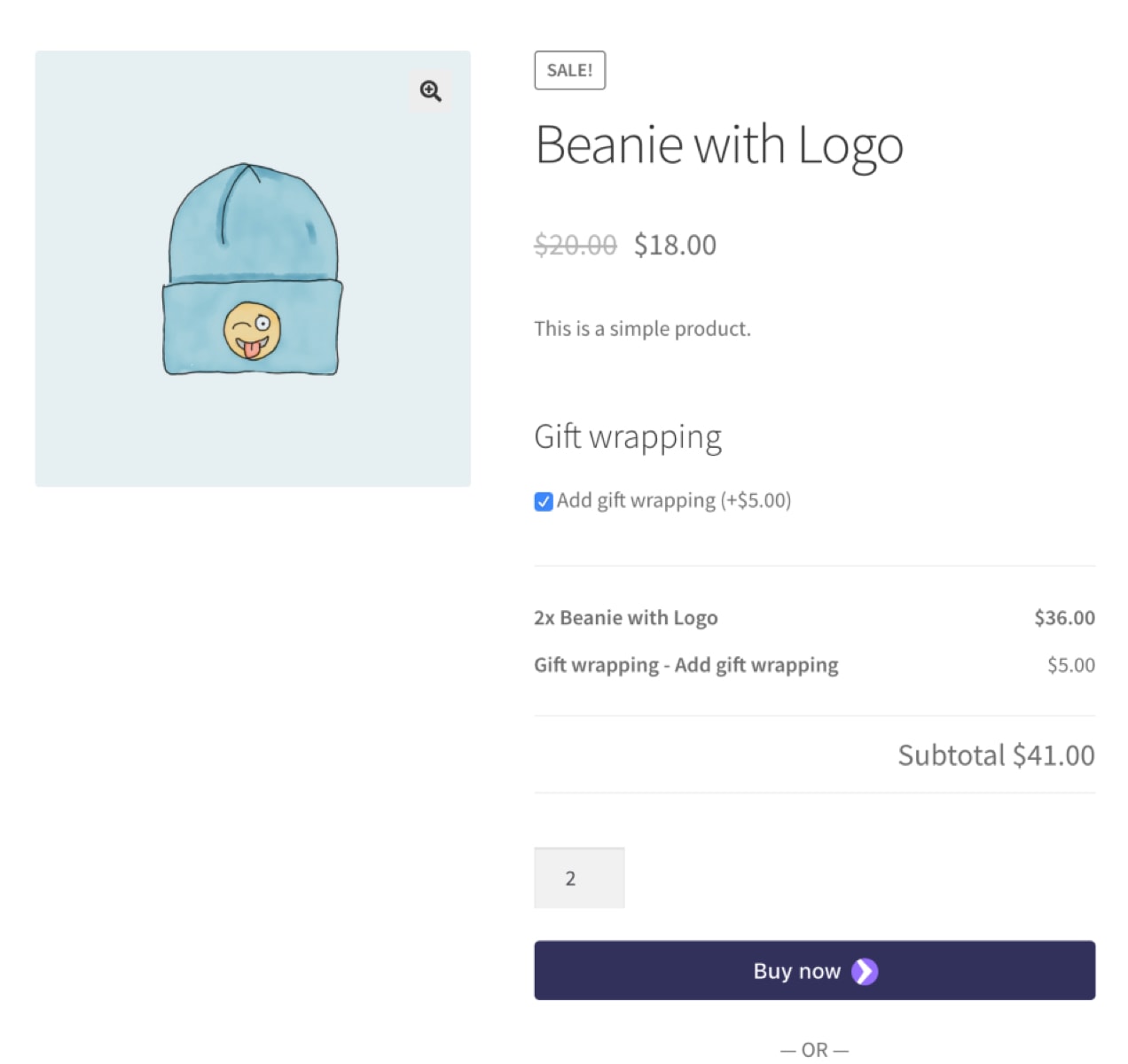Screen dimensions: 1128x1064
Task: Click the "This is a simple product." description
Action: coord(642,329)
